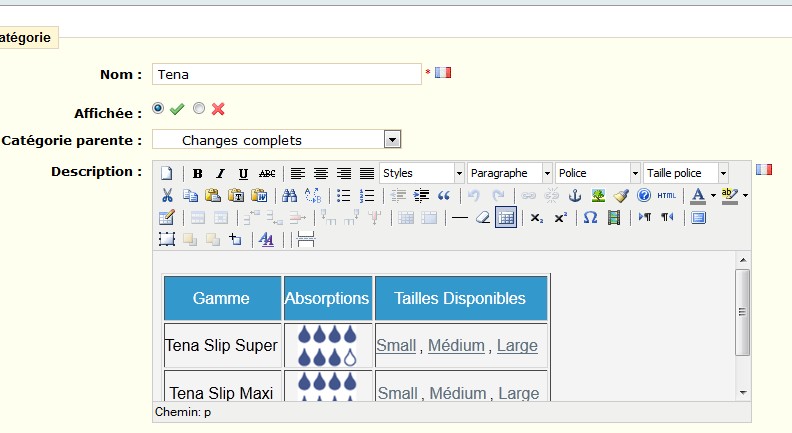This screenshot has height=433, width=792.
Task: Toggle the highlighted table guidelines icon
Action: [x=506, y=218]
